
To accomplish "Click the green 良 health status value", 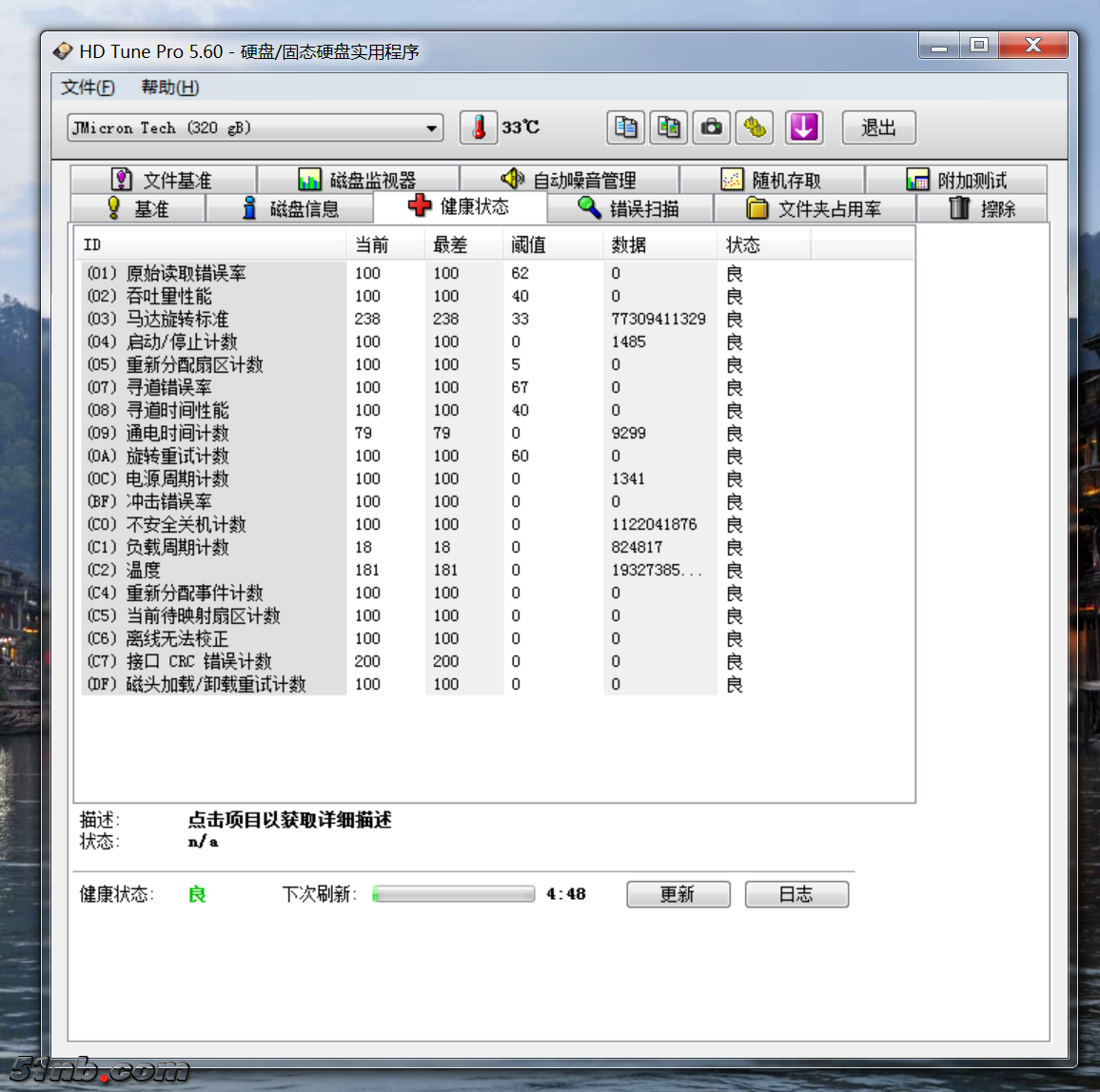I will coord(197,894).
